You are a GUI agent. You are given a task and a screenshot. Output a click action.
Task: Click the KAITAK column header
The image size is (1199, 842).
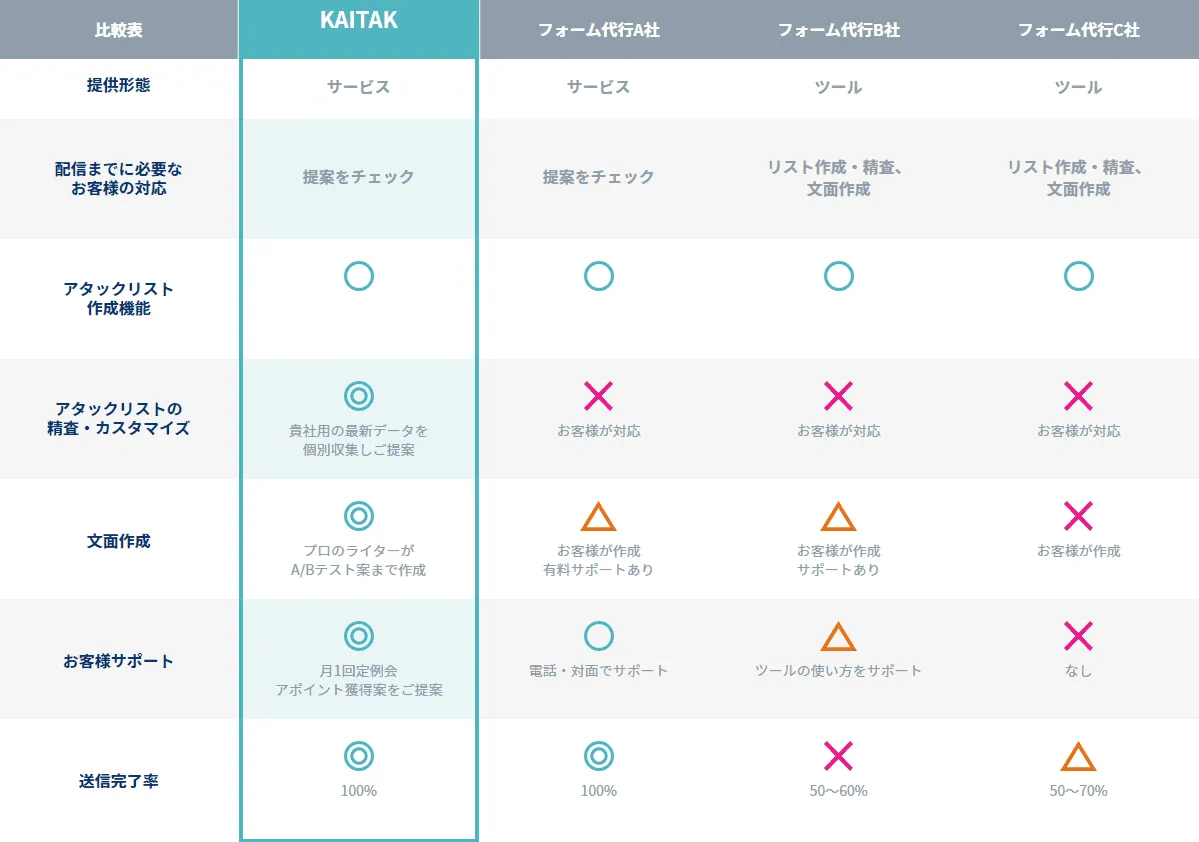[358, 22]
